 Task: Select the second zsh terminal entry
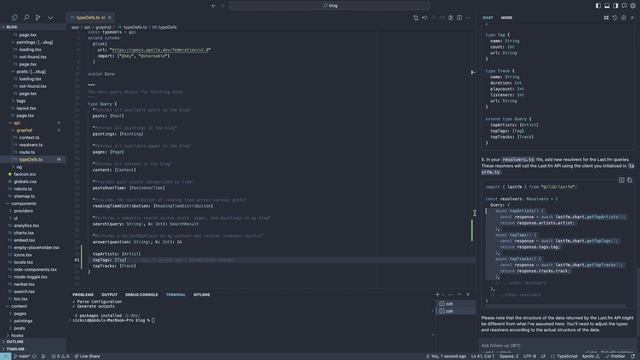coord(455,311)
